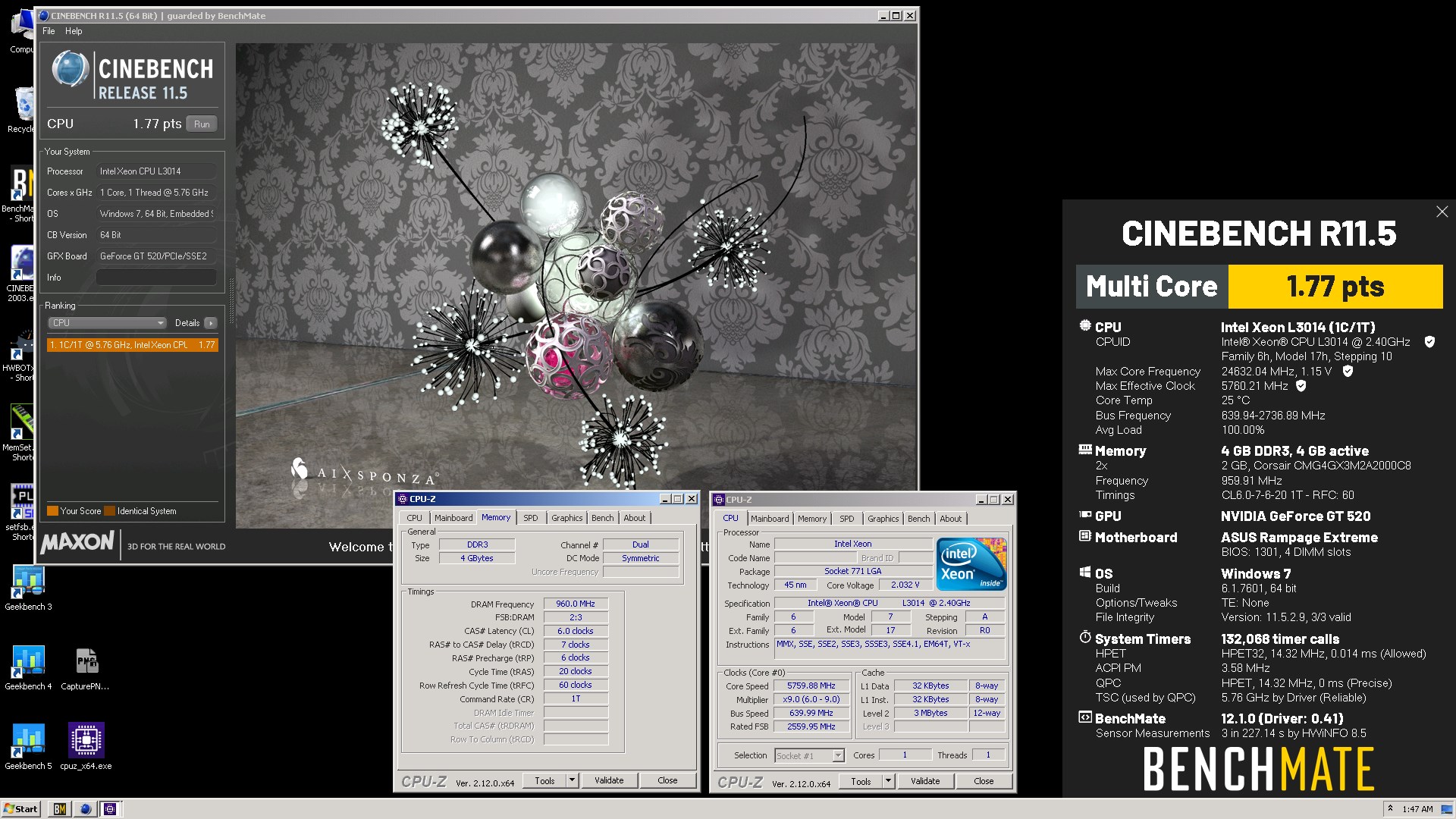Open the MemSet shortcut icon

pyautogui.click(x=20, y=434)
